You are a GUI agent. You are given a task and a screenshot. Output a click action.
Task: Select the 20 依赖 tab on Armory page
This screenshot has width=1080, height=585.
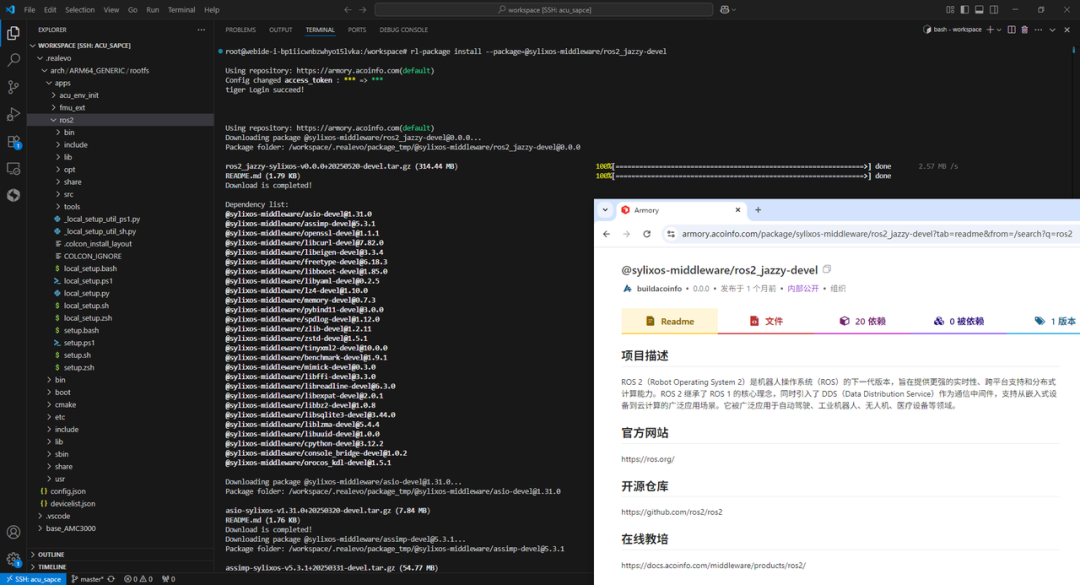(862, 321)
